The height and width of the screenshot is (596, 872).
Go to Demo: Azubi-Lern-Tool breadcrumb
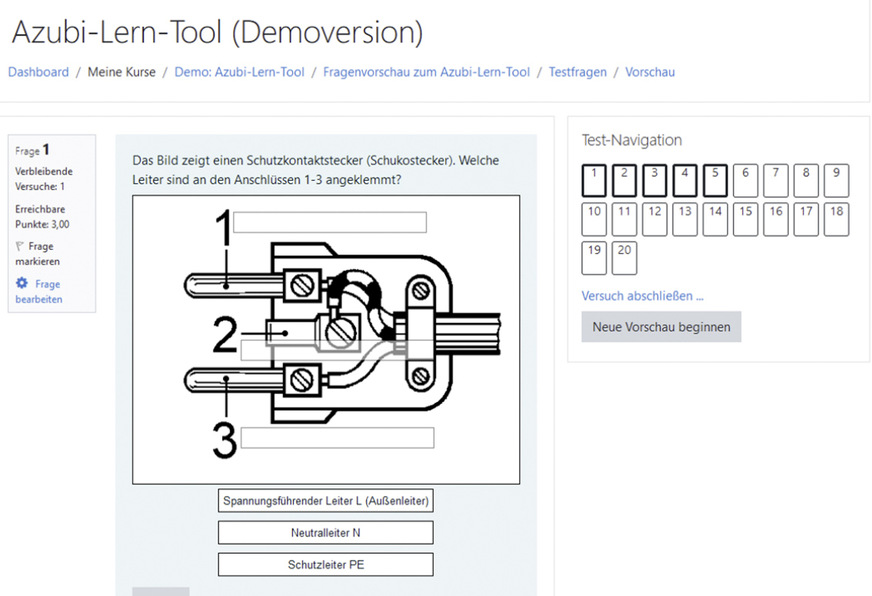(x=239, y=72)
